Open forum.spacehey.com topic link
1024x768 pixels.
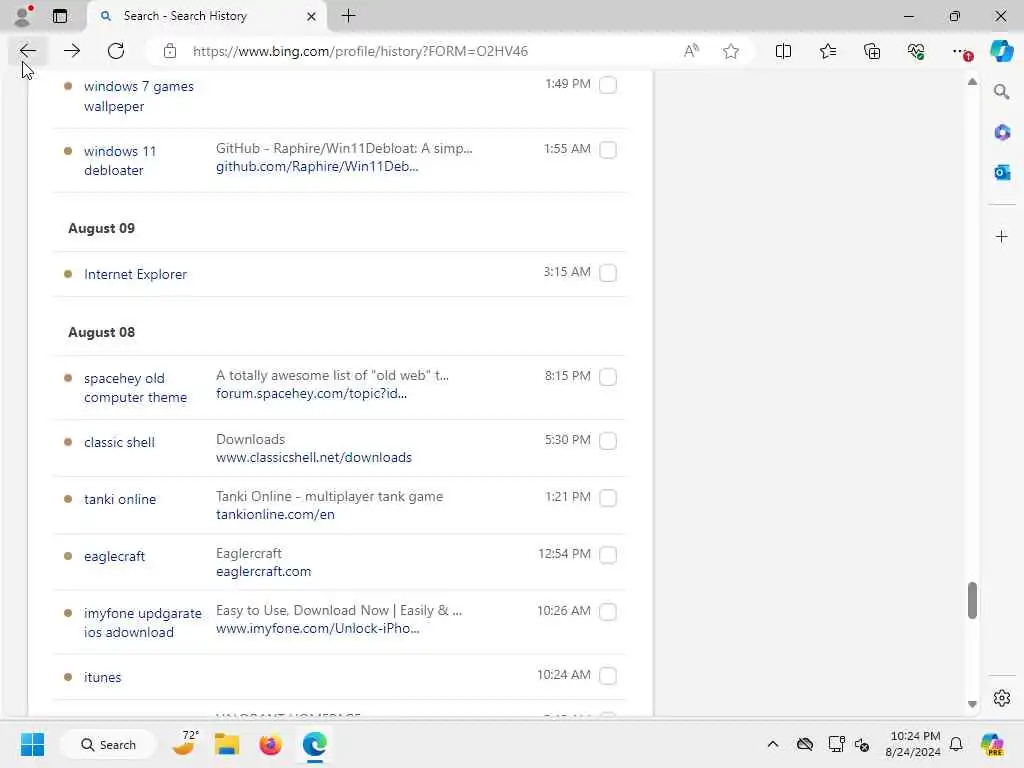(312, 394)
